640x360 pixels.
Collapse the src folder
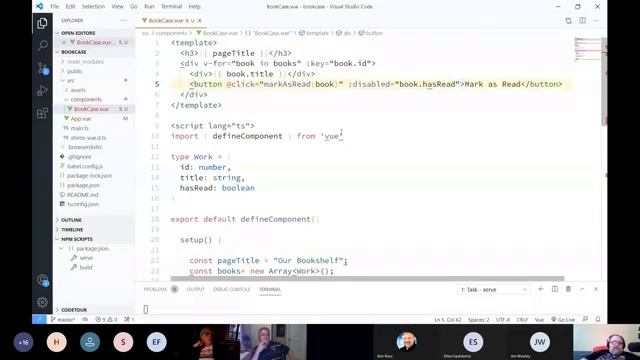(71, 80)
